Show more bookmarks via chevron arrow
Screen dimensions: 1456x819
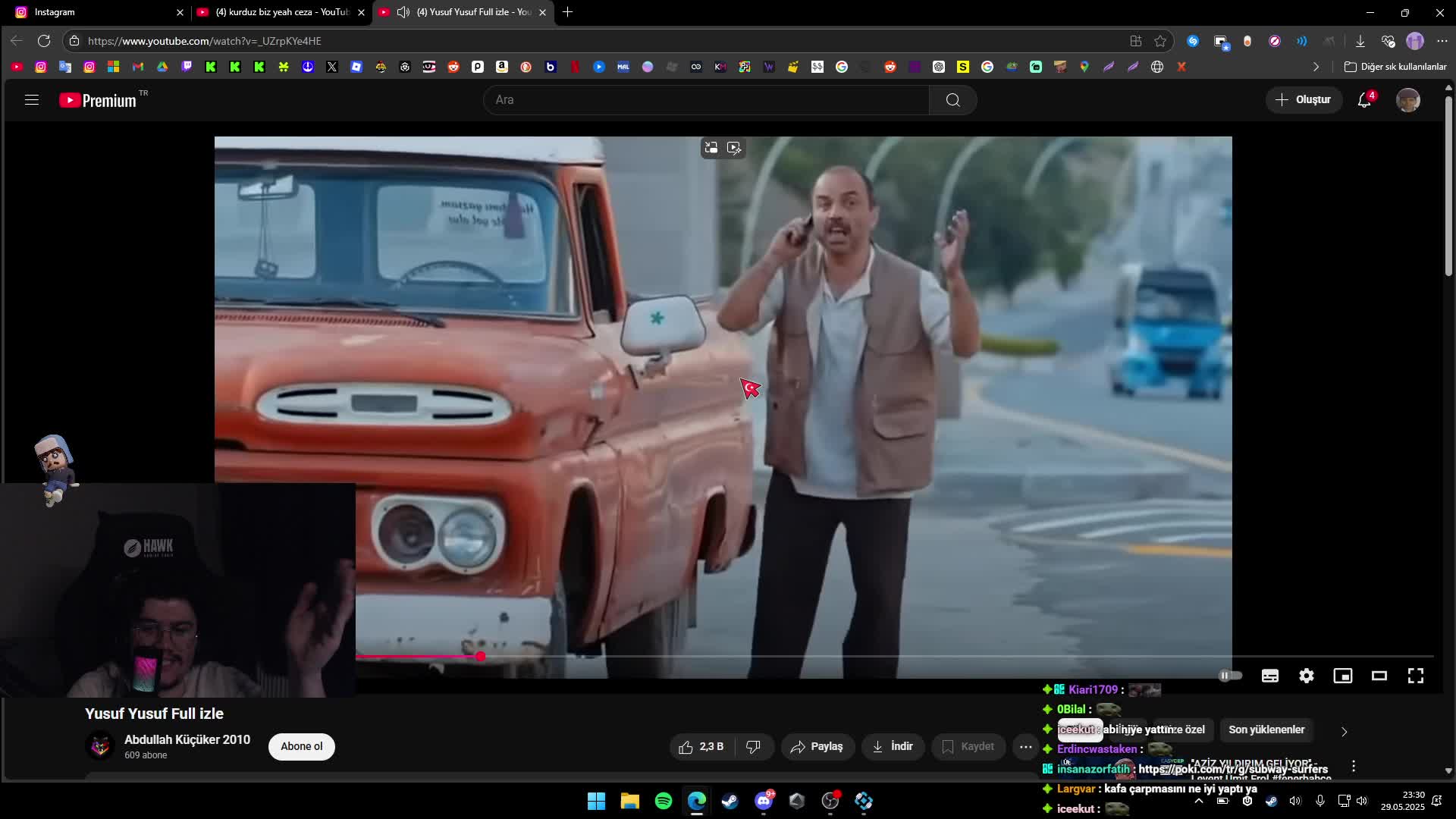(1316, 67)
